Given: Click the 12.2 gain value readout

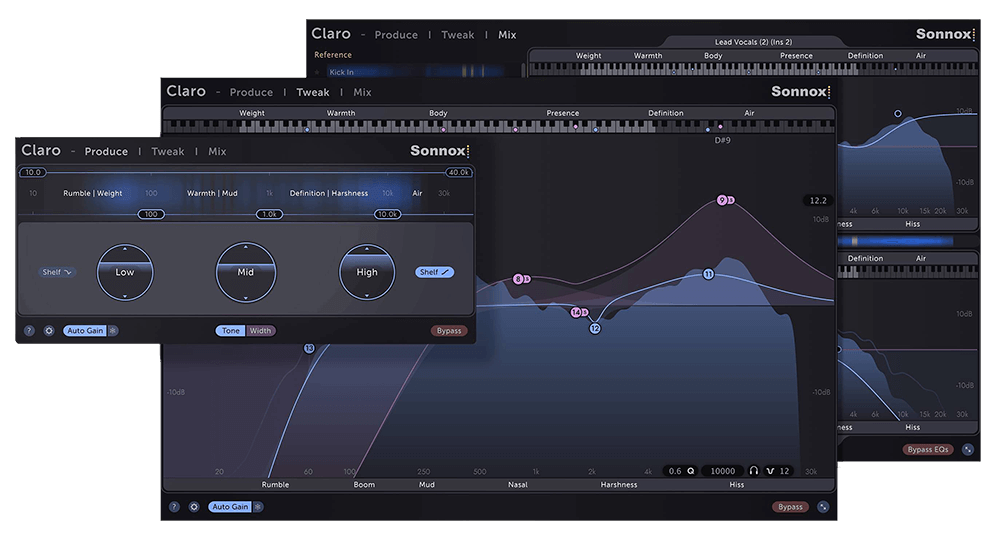Looking at the screenshot, I should (818, 200).
